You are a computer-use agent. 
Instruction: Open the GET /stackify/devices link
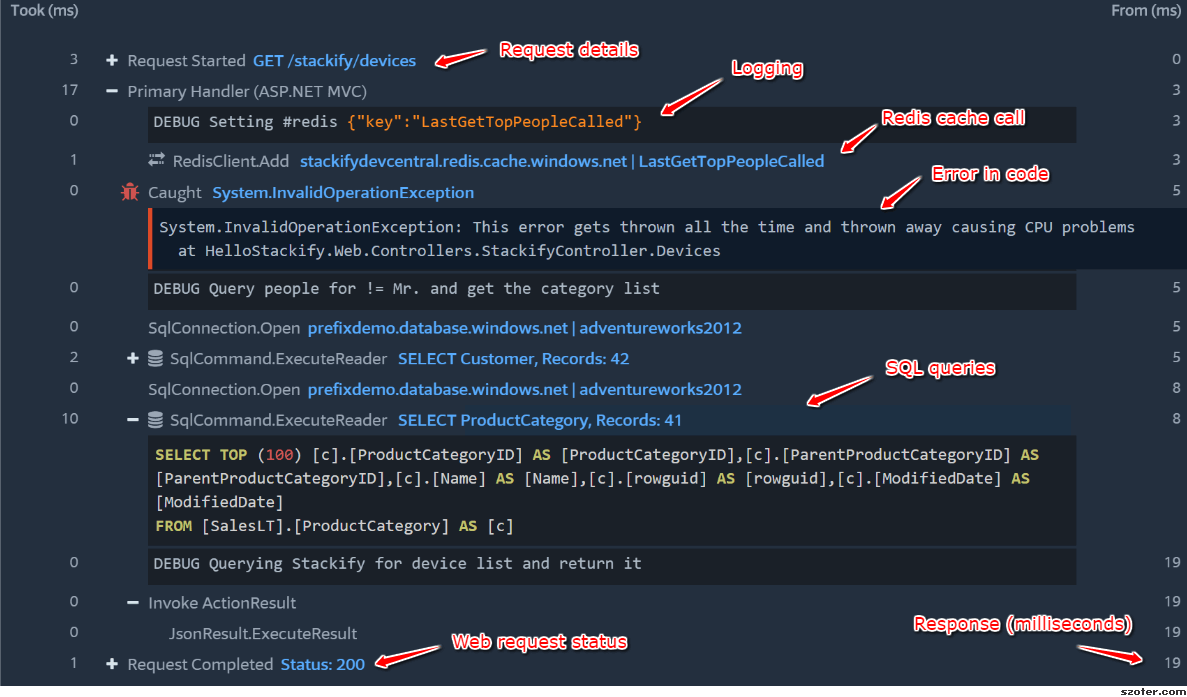(334, 60)
